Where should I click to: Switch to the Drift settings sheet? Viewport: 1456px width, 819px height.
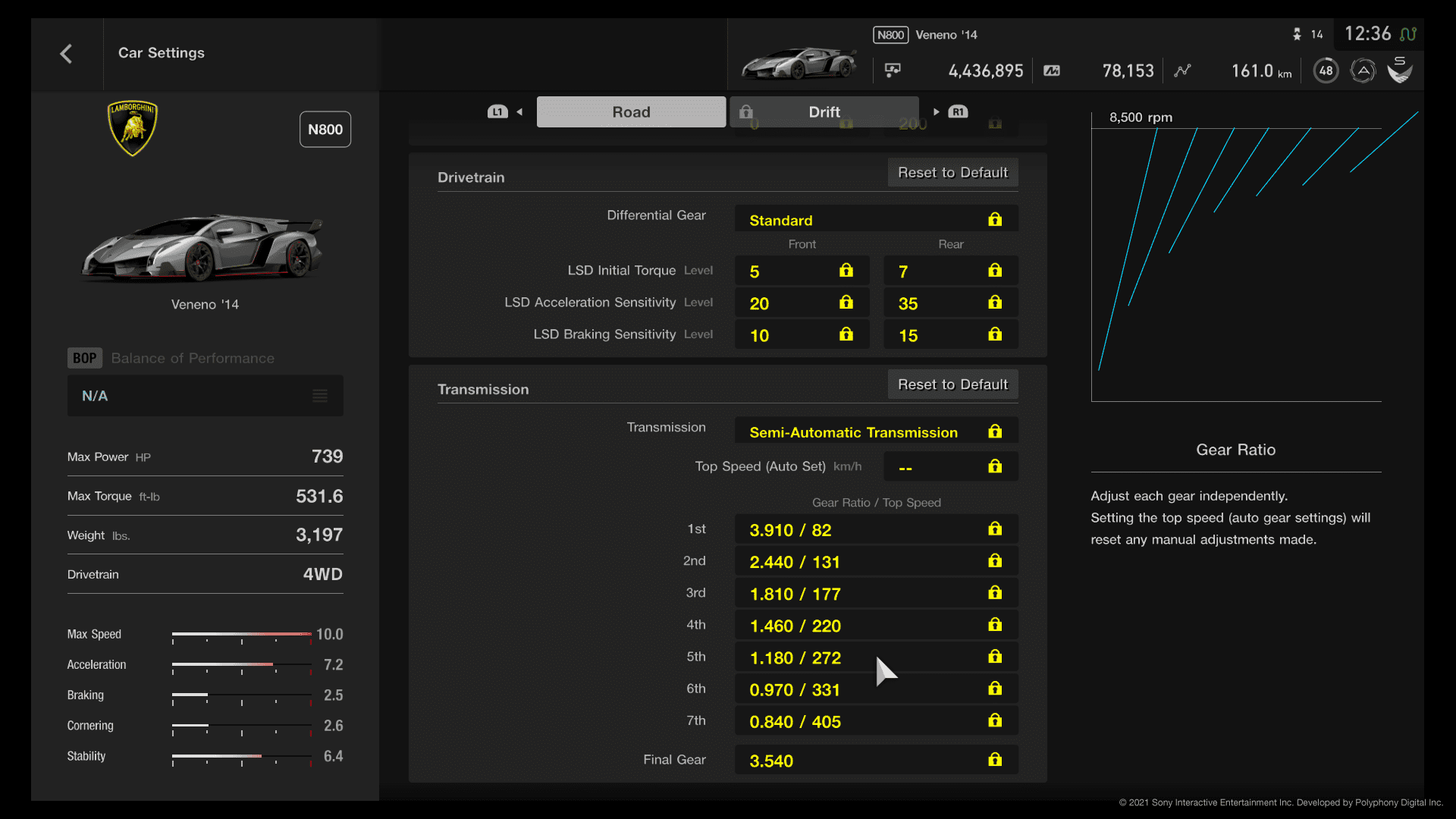pyautogui.click(x=824, y=112)
